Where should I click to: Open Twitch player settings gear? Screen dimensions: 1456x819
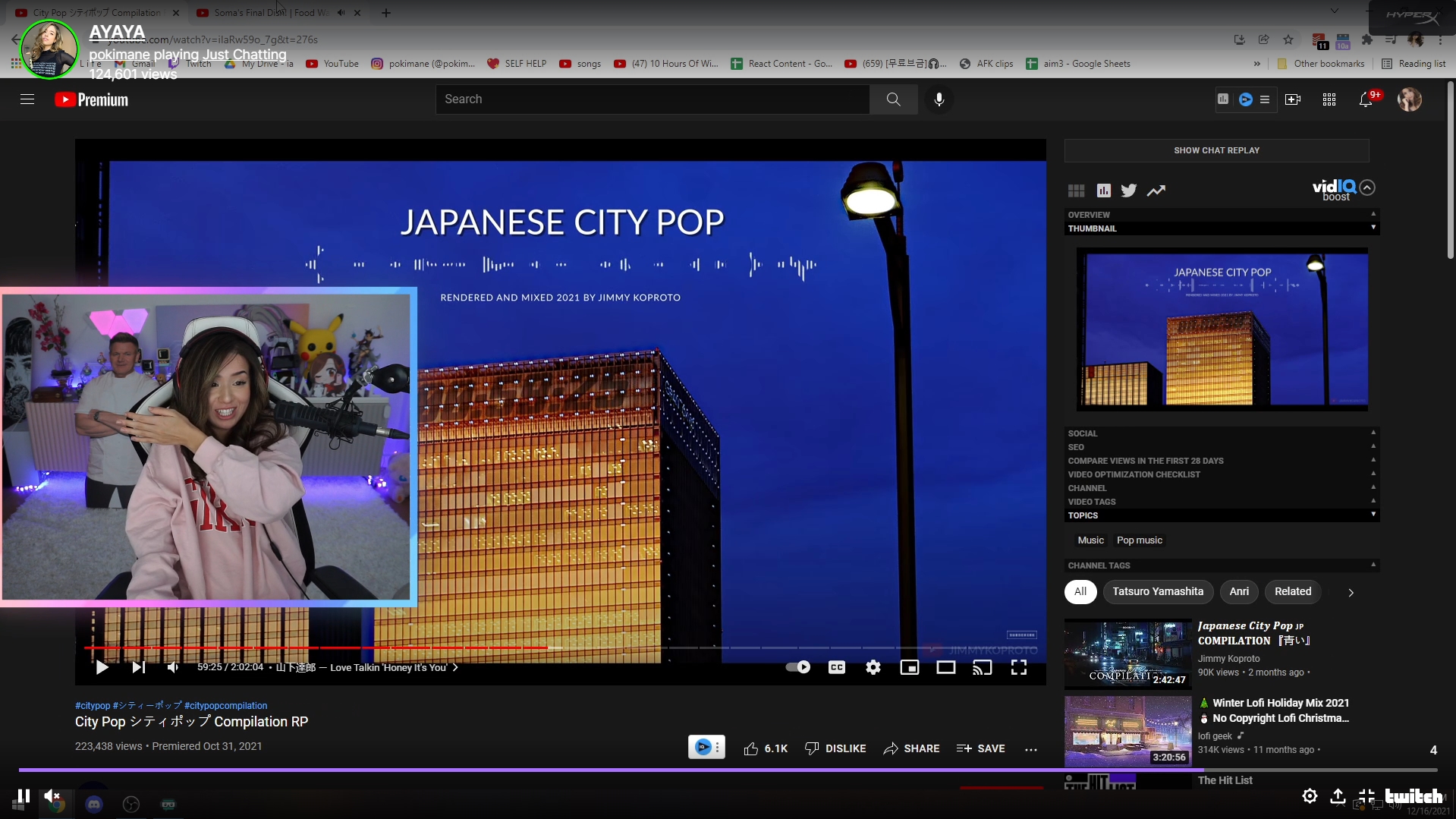coord(1310,795)
